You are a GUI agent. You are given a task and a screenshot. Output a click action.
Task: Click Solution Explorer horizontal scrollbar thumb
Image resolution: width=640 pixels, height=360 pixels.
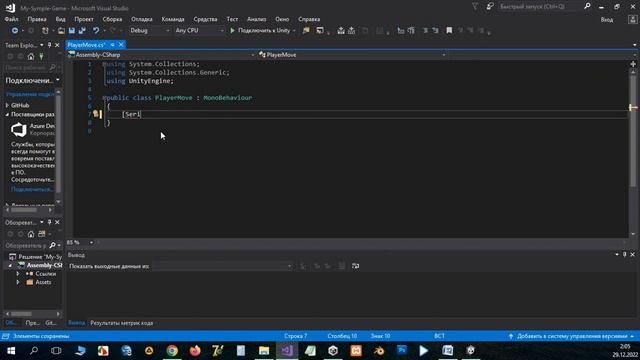[x=21, y=314]
